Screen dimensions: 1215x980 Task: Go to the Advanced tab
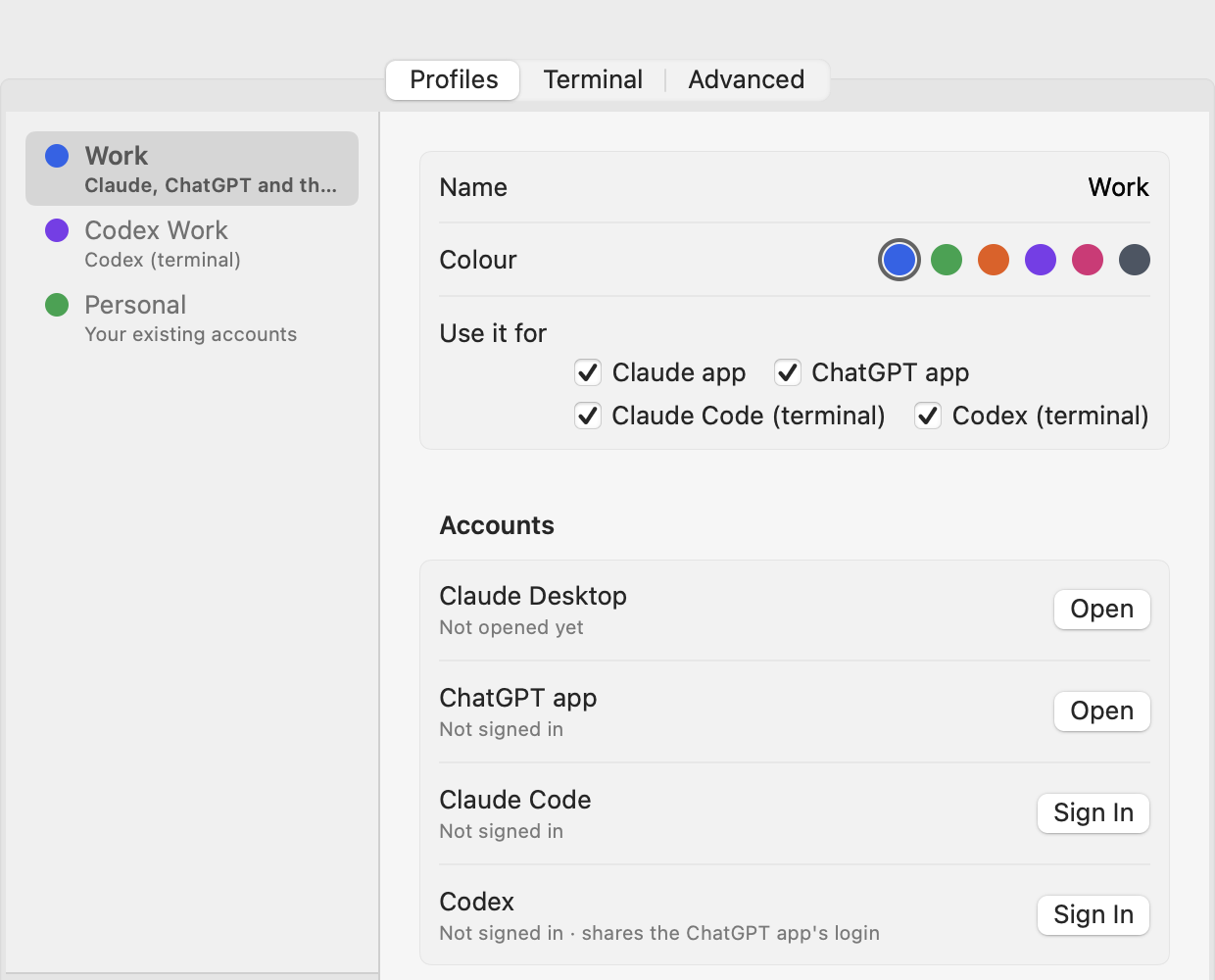coord(747,79)
